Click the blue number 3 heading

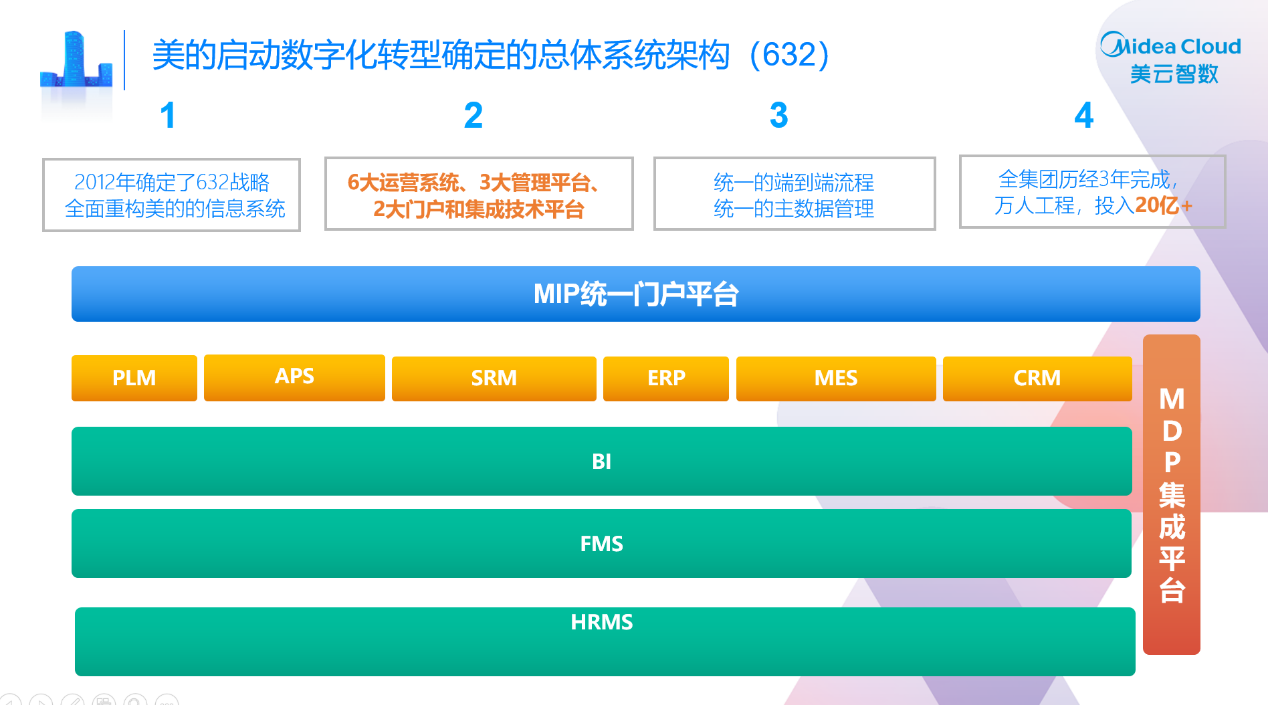(778, 116)
